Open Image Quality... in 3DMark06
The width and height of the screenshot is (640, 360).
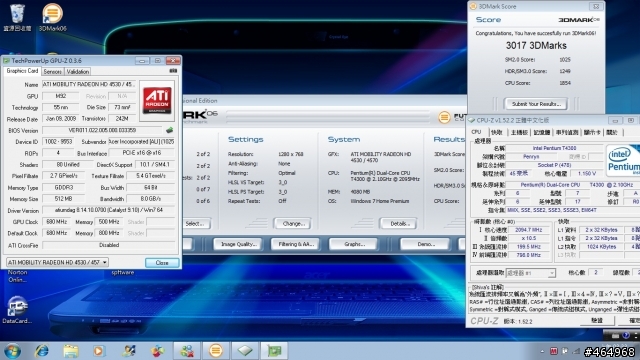(238, 244)
